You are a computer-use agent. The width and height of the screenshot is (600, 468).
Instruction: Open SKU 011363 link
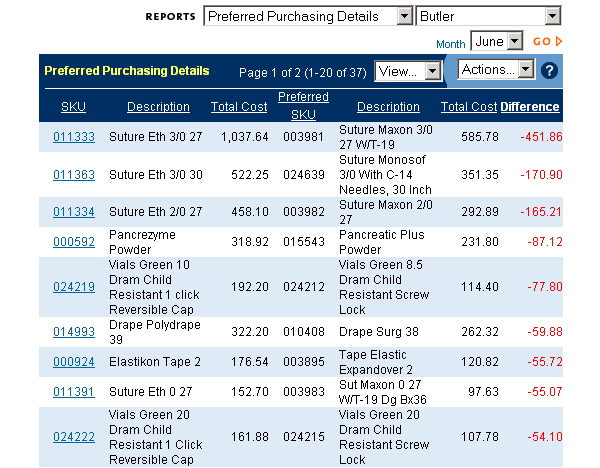(x=74, y=174)
